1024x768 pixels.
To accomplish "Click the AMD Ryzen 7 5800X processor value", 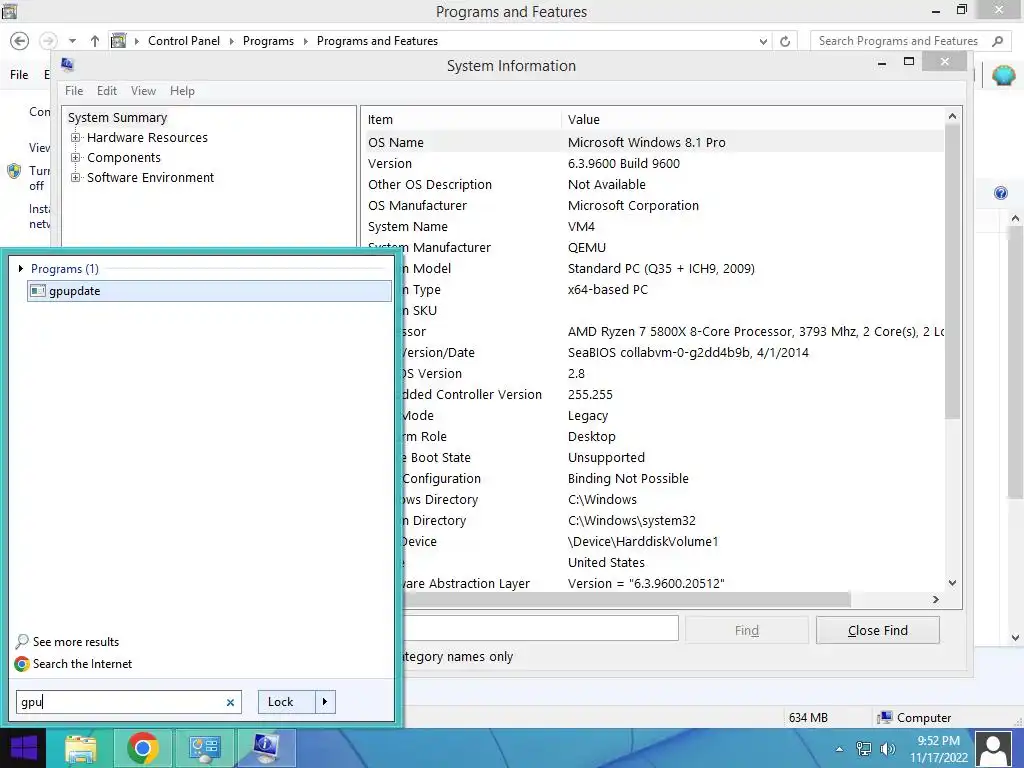I will click(x=756, y=331).
